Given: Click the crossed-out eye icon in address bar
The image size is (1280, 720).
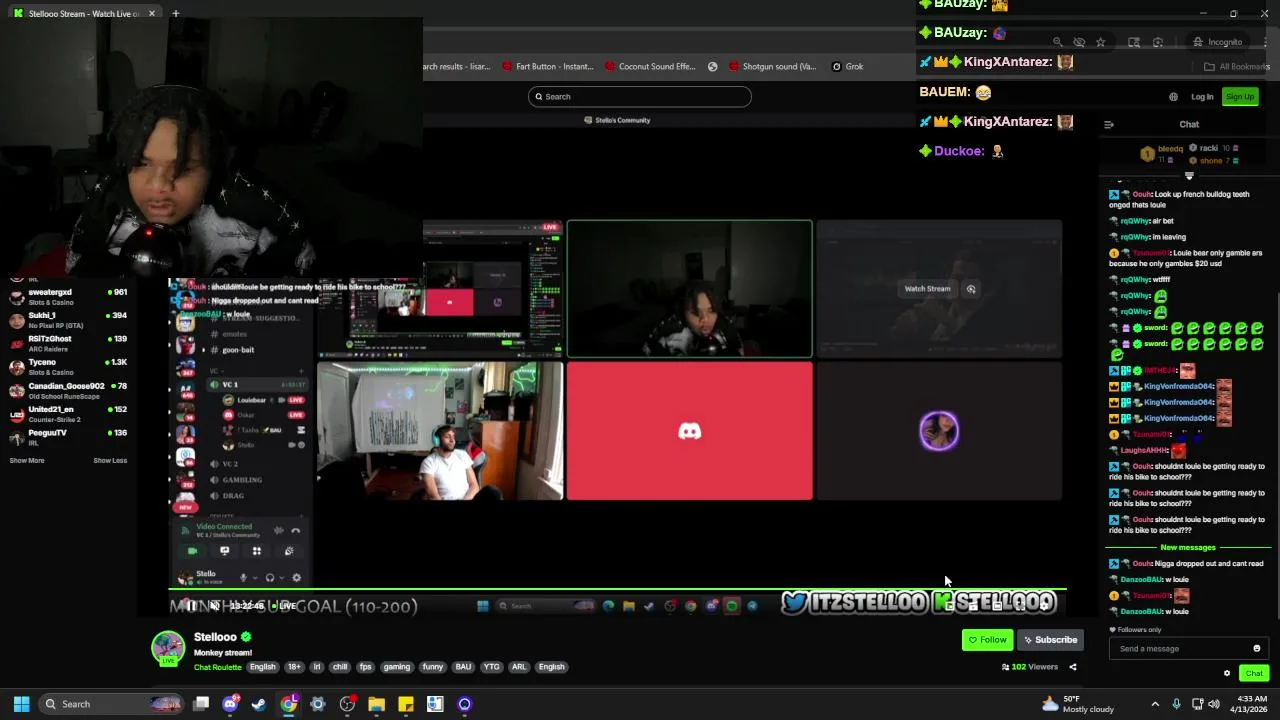Looking at the screenshot, I should 1079,42.
